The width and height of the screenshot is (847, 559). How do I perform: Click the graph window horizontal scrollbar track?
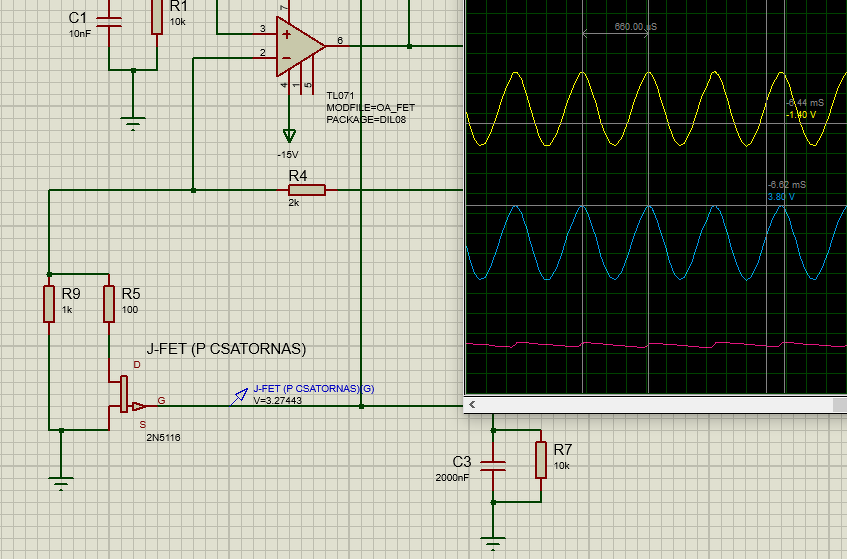[x=655, y=404]
